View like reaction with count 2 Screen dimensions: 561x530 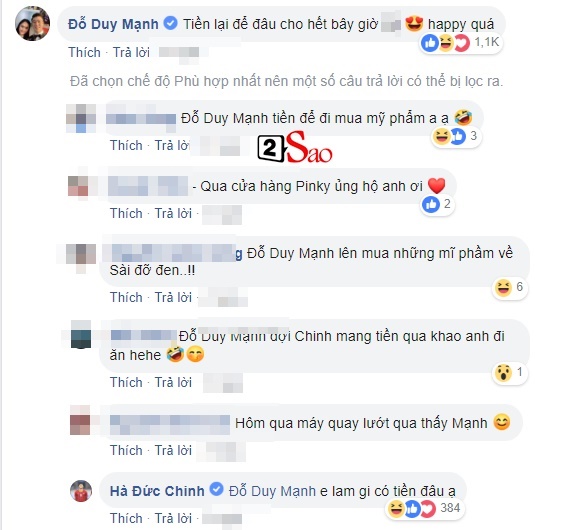tap(437, 204)
